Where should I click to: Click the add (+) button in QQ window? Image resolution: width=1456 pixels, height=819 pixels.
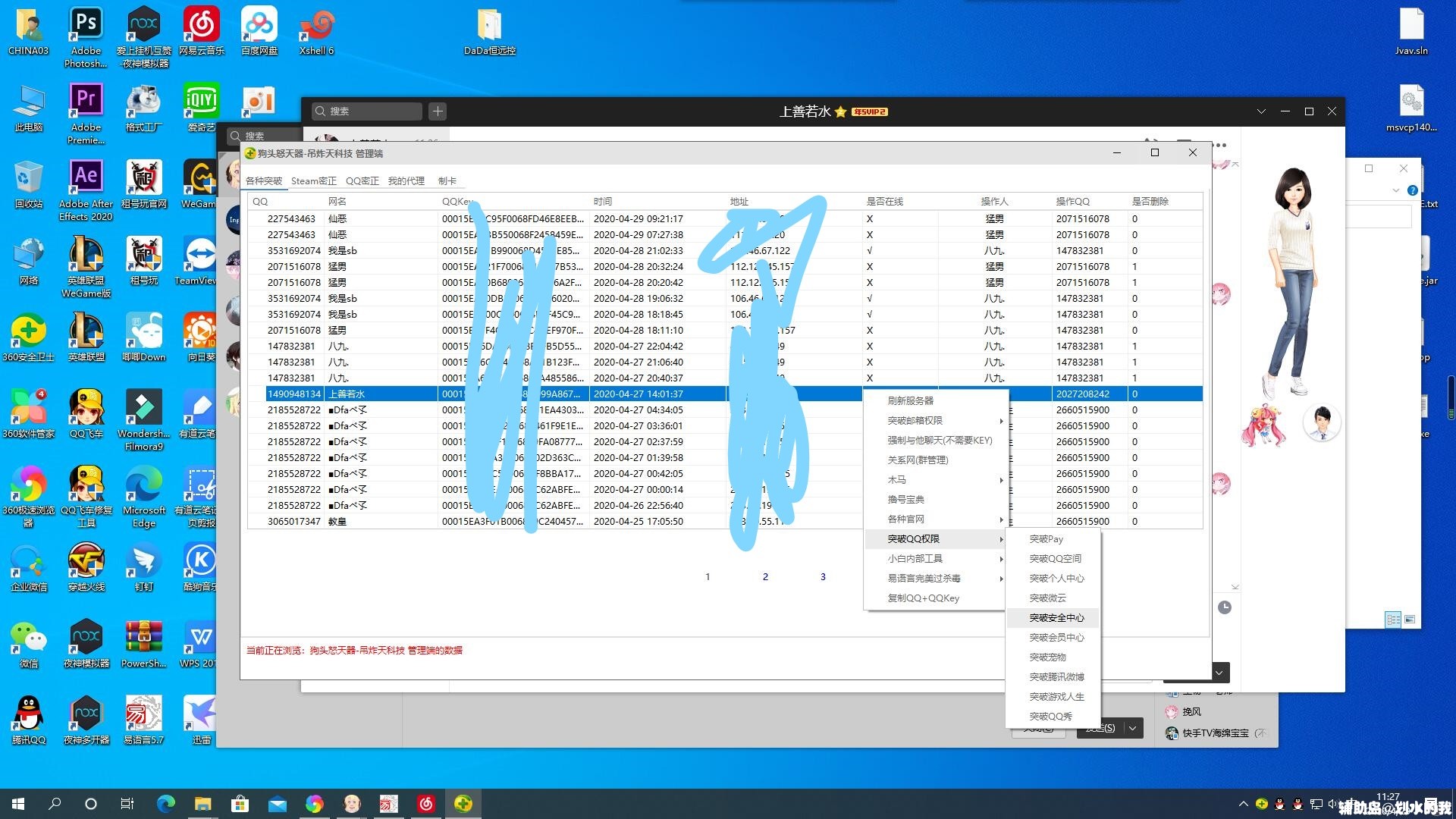438,111
